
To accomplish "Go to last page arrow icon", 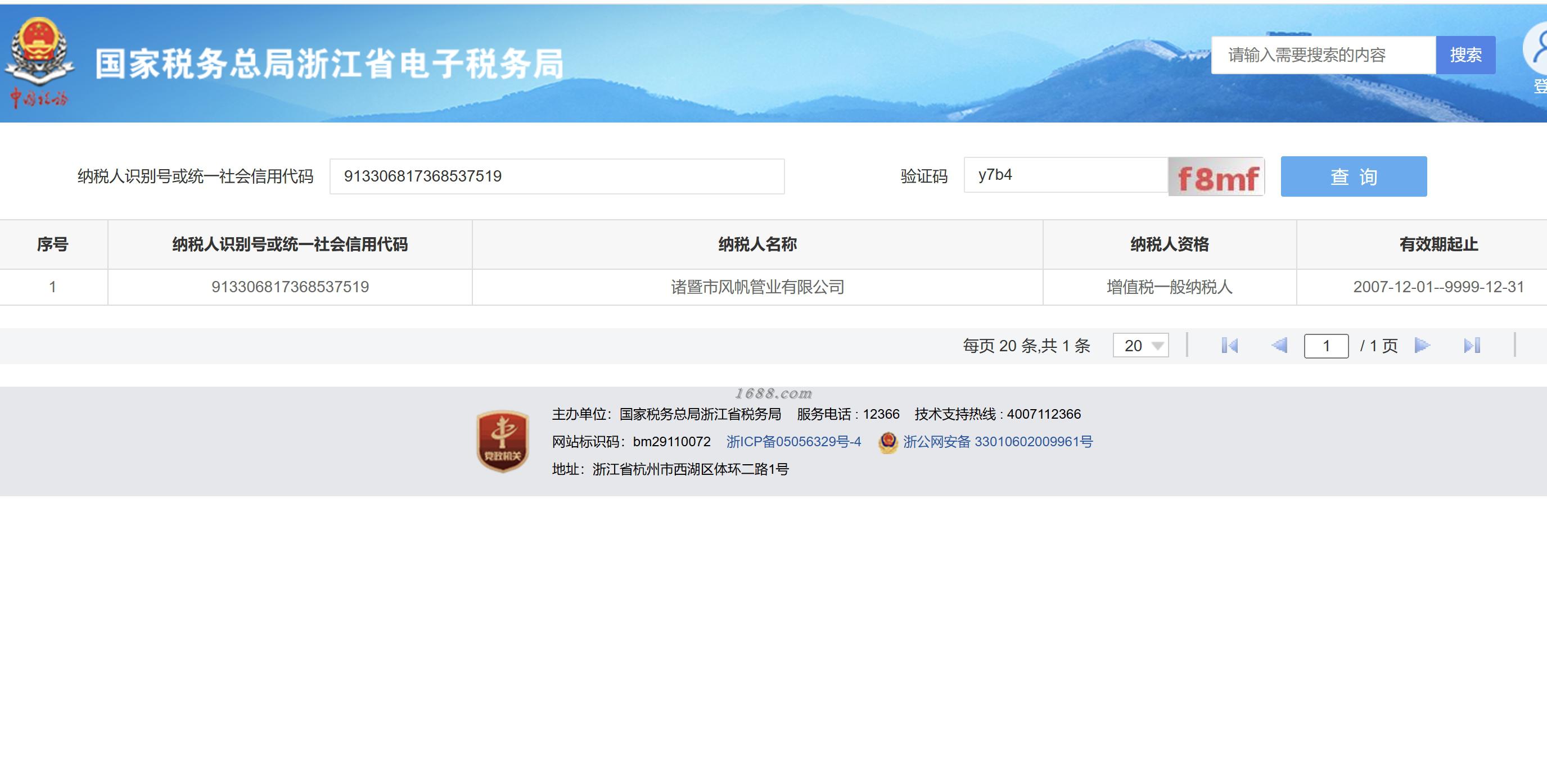I will point(1472,345).
